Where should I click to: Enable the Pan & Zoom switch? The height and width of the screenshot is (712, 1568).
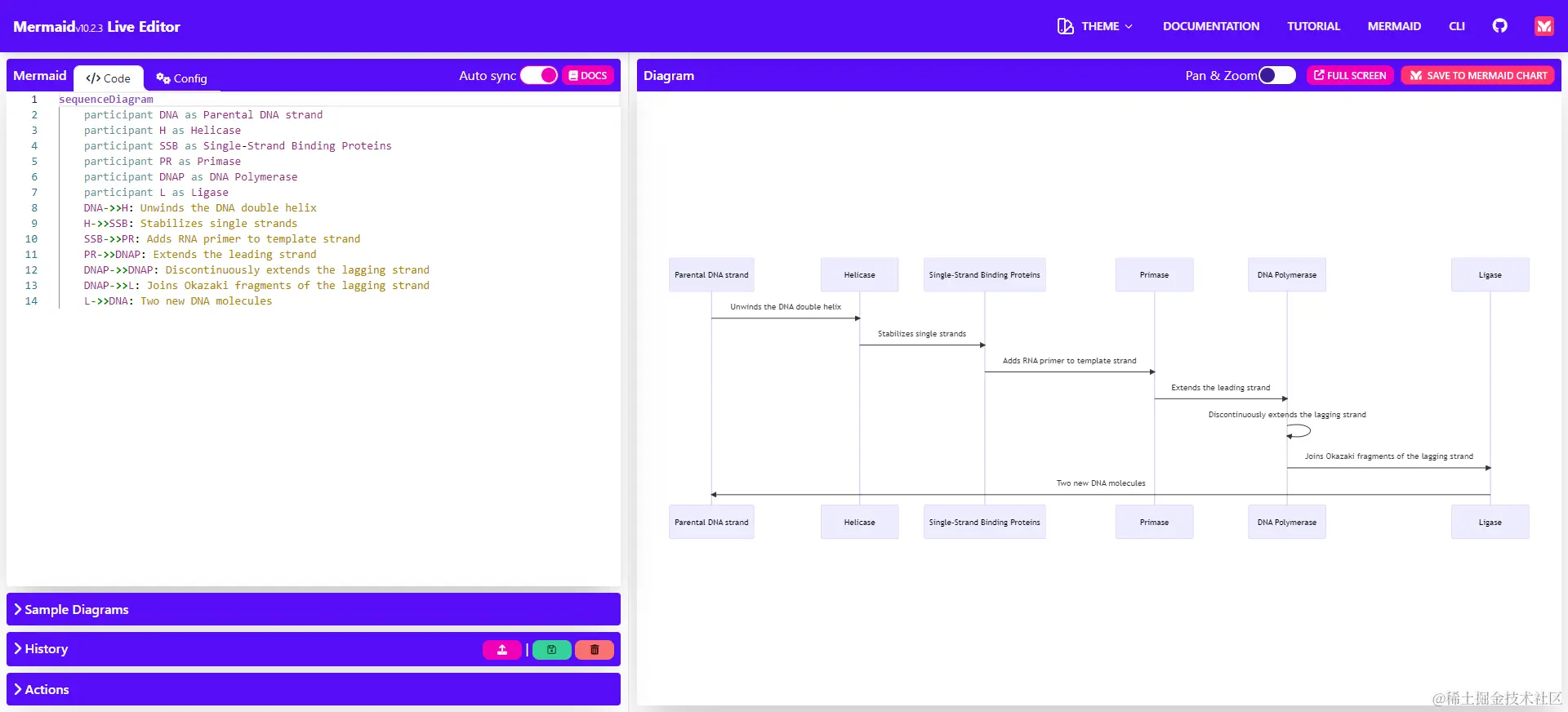(1277, 75)
